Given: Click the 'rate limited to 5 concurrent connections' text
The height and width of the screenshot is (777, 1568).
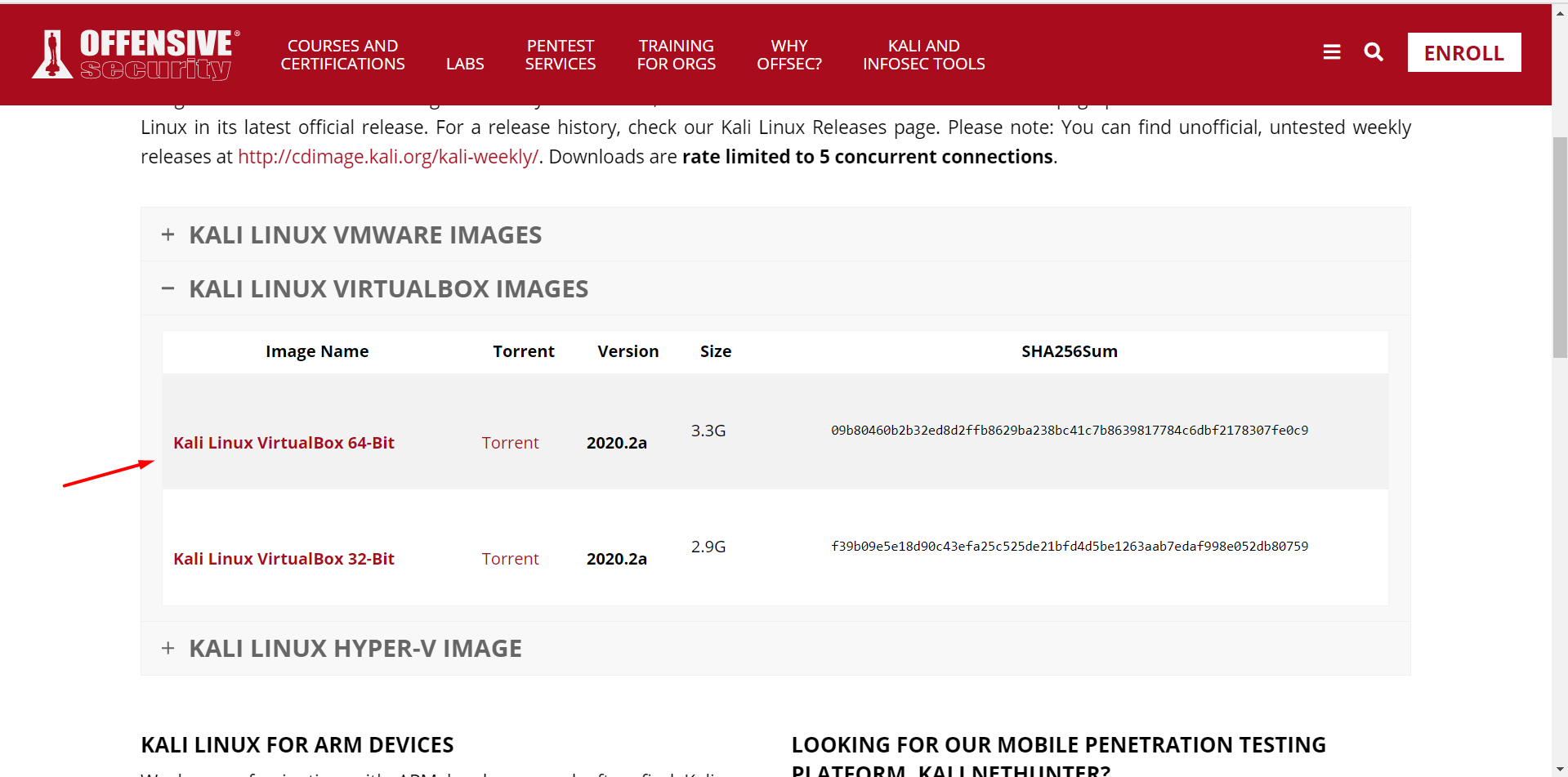Looking at the screenshot, I should click(x=868, y=157).
